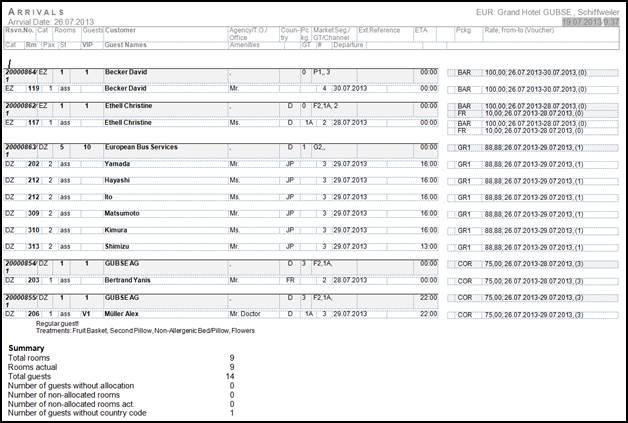Click the Guest Names subheader
The image size is (628, 423).
click(x=125, y=45)
